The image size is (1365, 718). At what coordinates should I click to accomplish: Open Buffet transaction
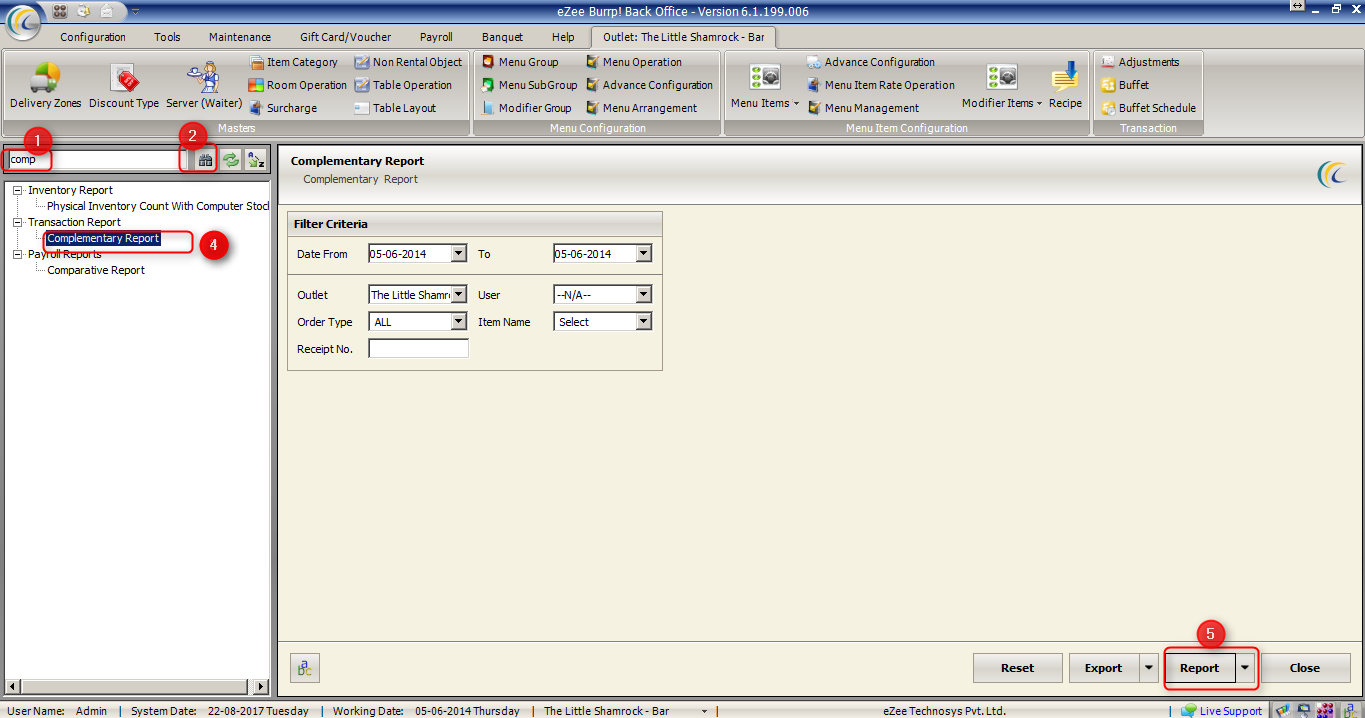[1125, 85]
